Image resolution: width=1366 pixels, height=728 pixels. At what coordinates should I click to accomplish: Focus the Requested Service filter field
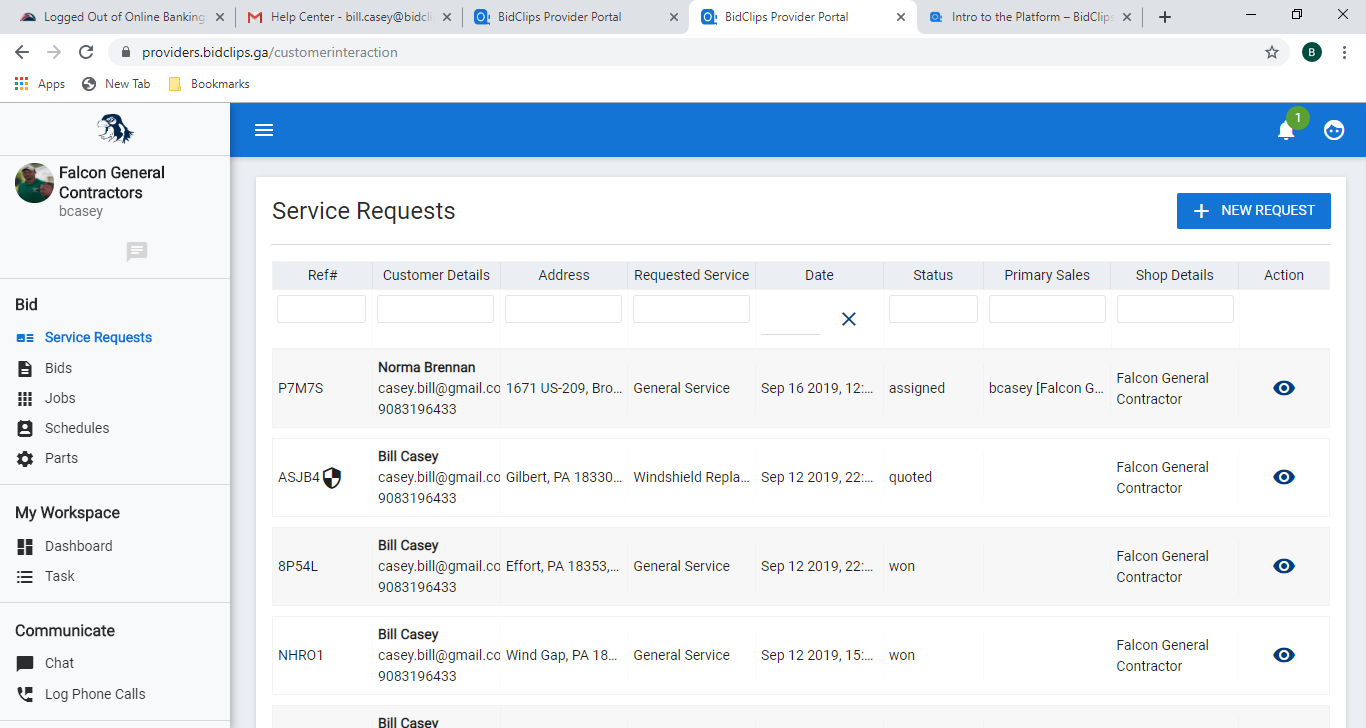(x=691, y=309)
